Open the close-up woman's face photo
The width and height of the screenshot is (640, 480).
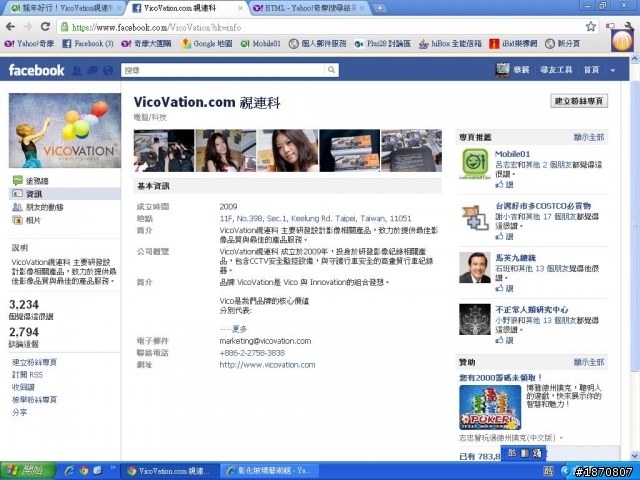(x=288, y=151)
